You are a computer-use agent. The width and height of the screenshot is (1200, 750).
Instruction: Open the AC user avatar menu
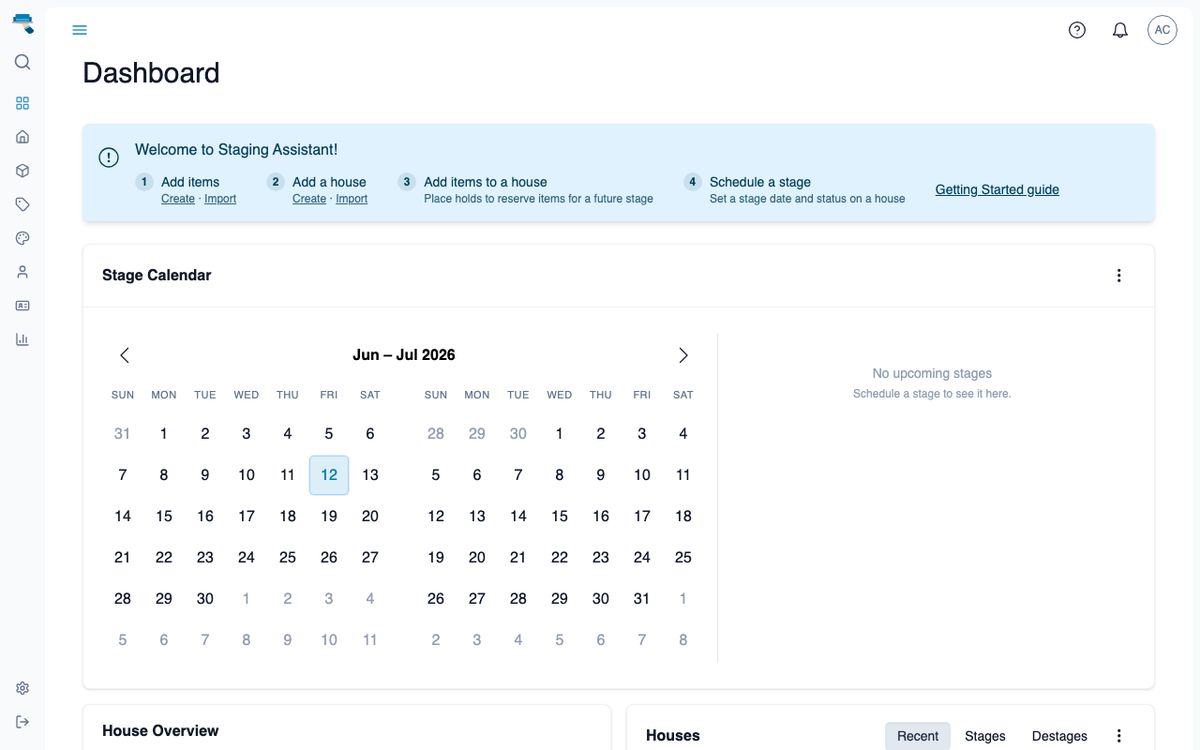click(1162, 30)
